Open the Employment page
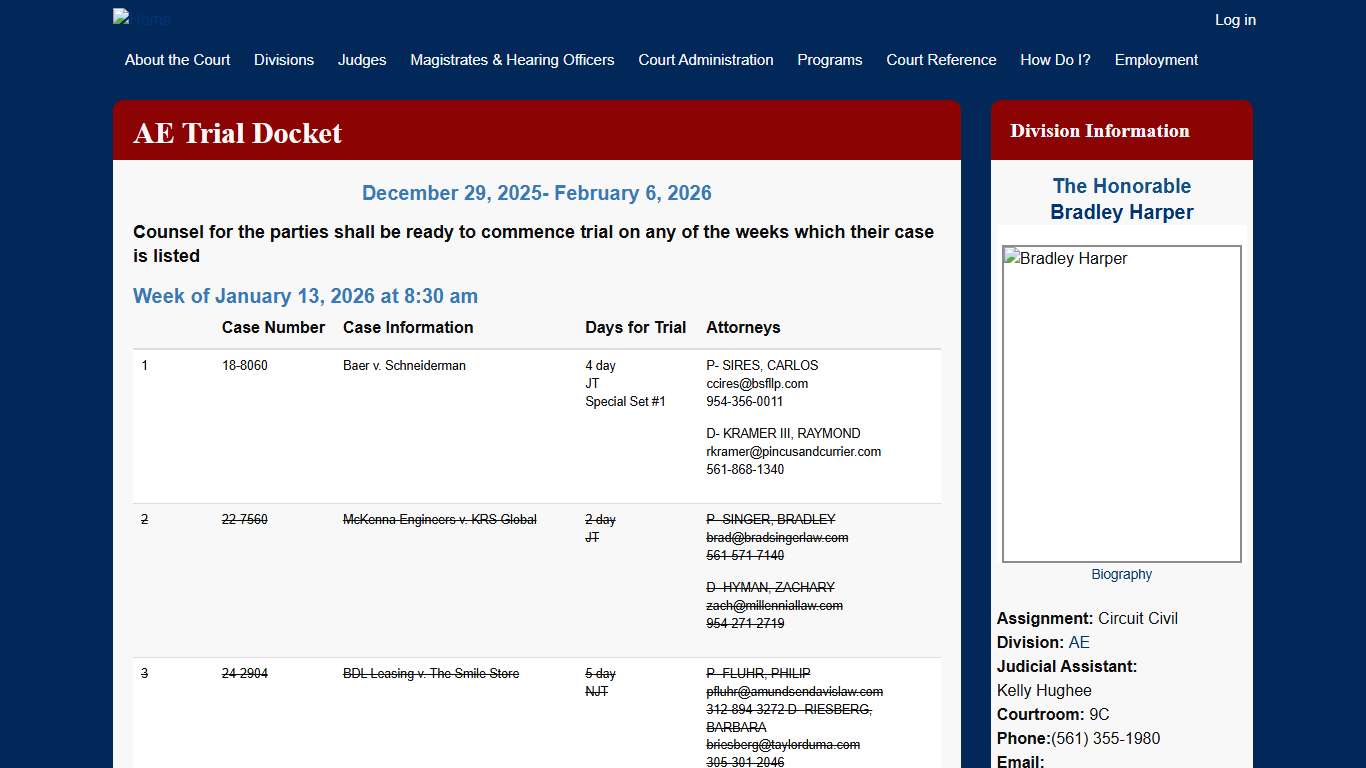This screenshot has height=768, width=1366. (1155, 60)
